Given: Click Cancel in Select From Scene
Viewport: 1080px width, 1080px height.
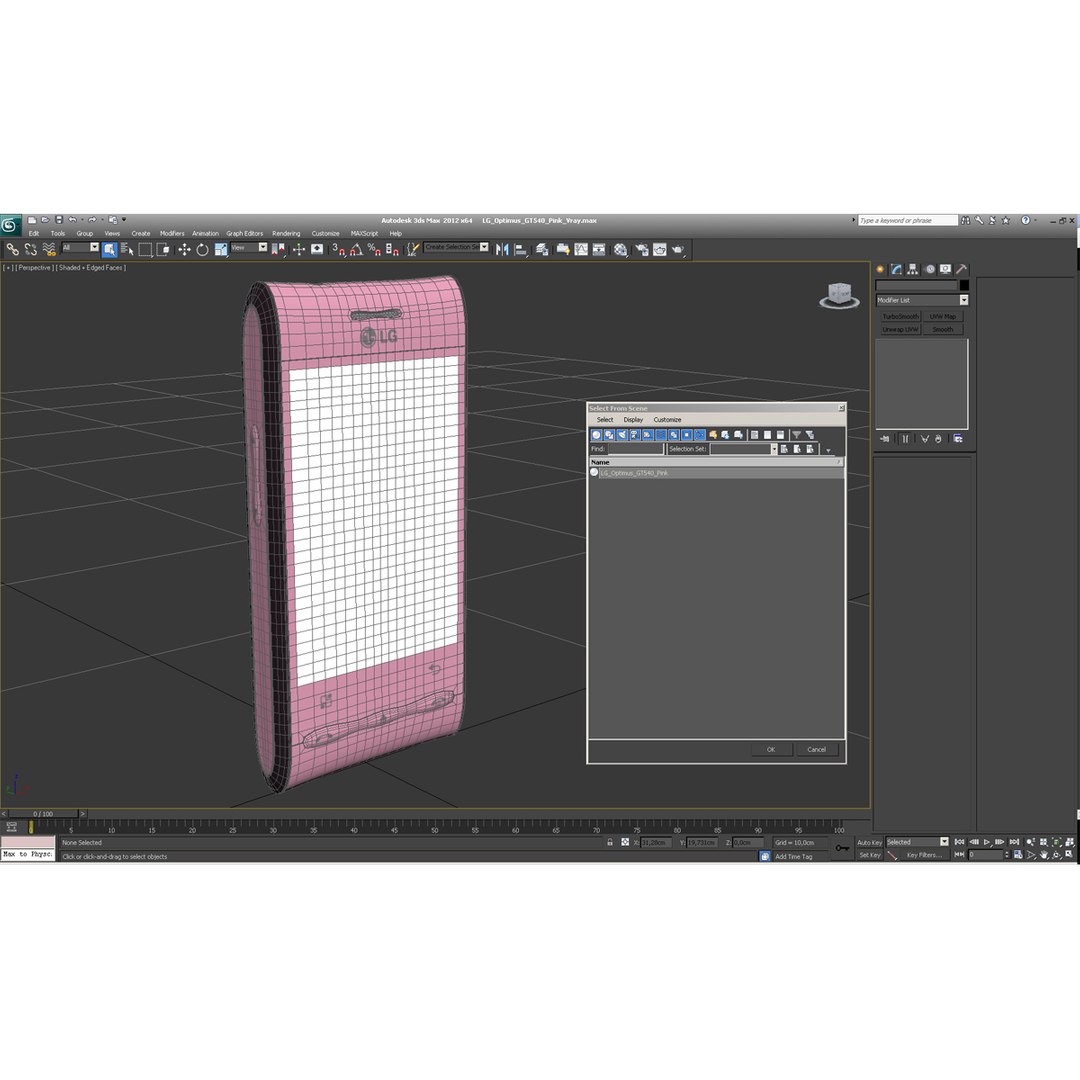Looking at the screenshot, I should pyautogui.click(x=816, y=749).
